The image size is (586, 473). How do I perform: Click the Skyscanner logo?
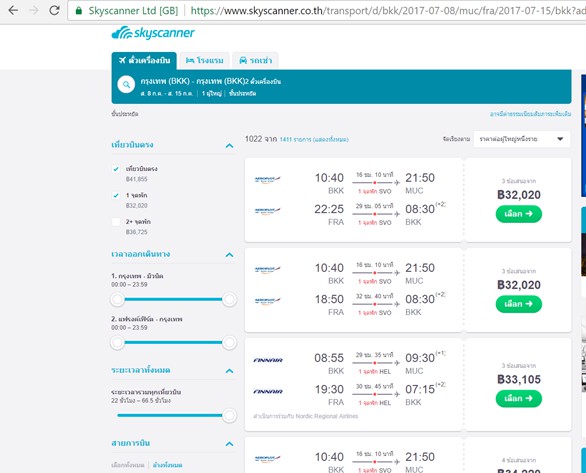[153, 33]
